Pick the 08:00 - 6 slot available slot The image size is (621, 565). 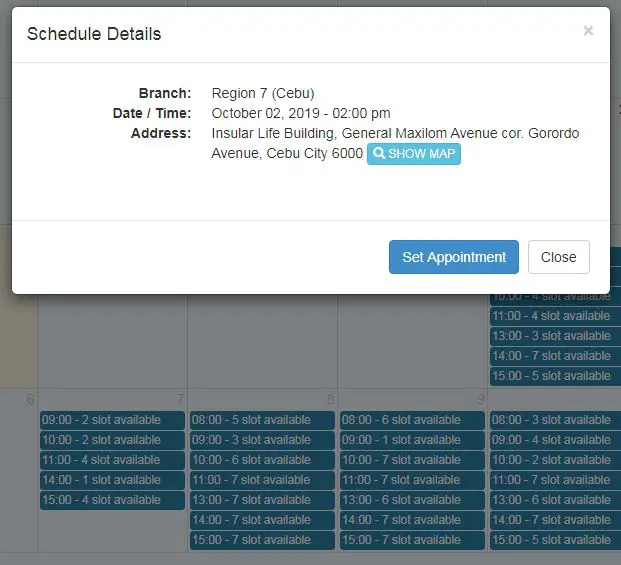pos(412,420)
